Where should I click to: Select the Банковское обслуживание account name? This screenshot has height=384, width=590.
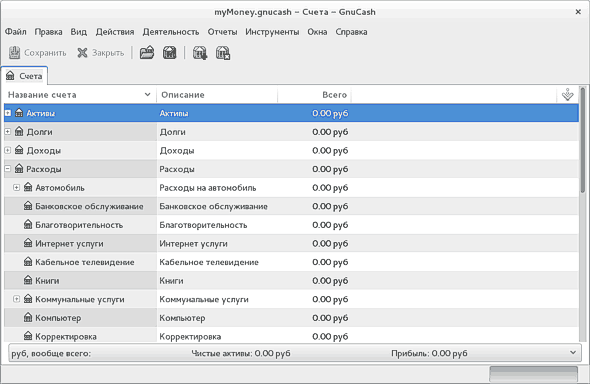coord(89,206)
